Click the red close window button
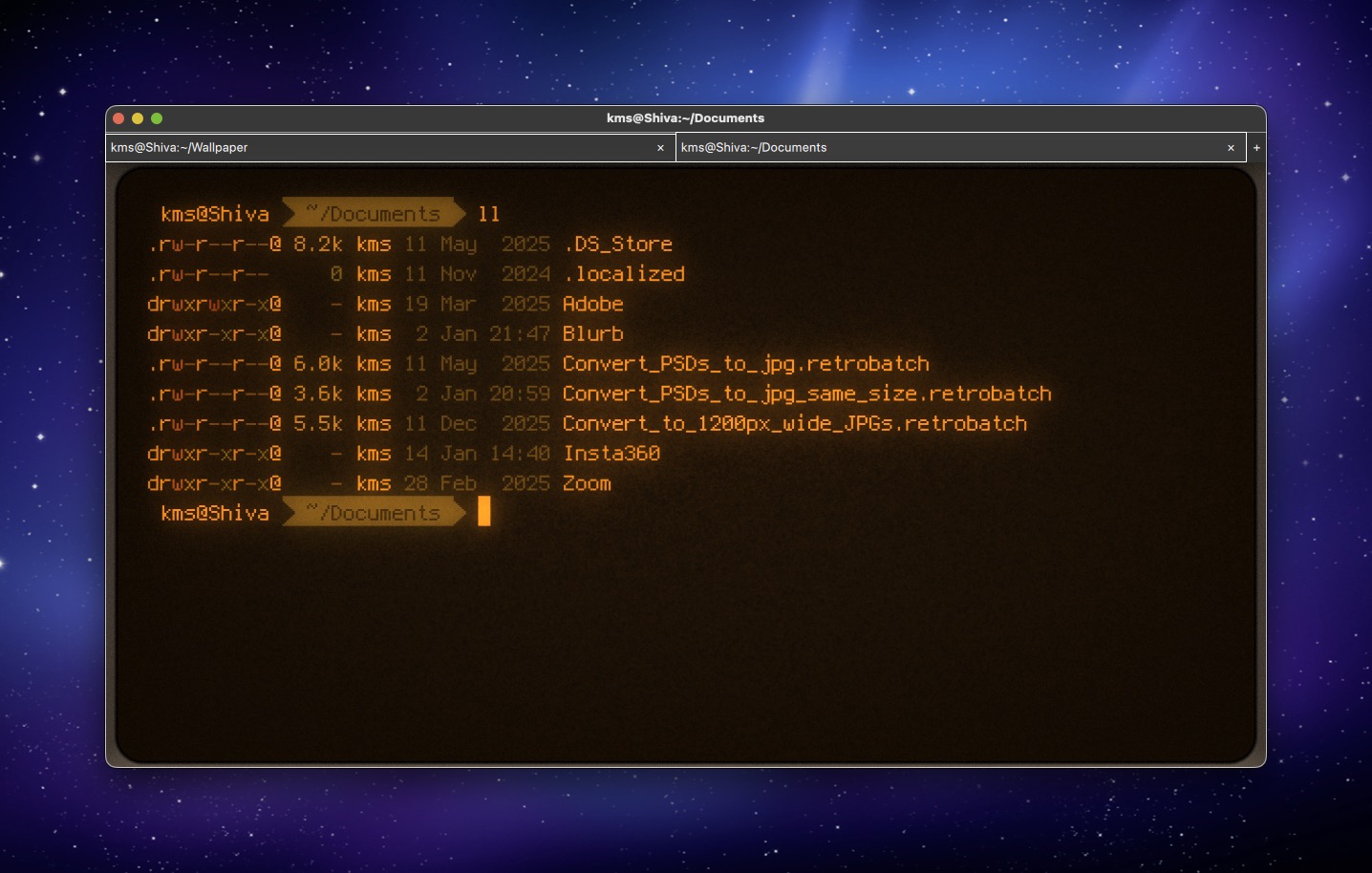Screen dimensions: 1372x873 pos(118,118)
